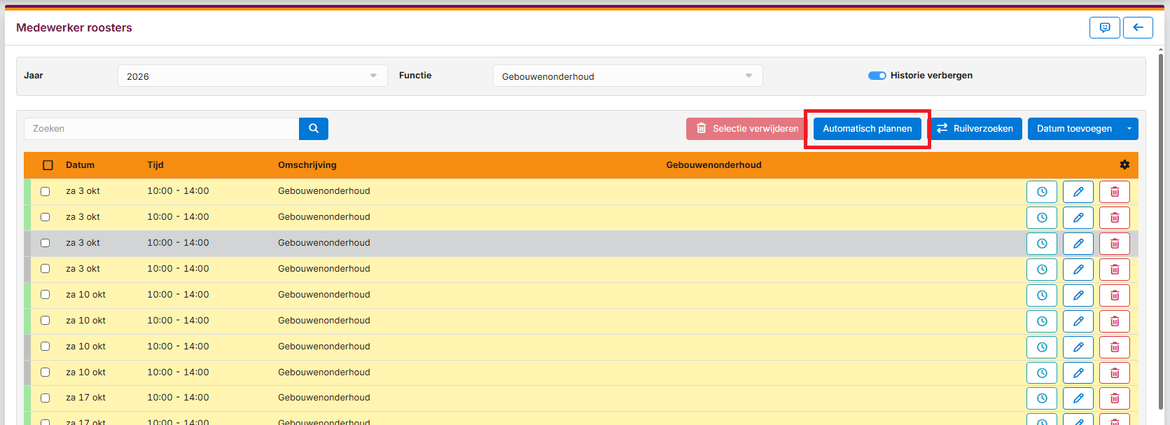Open clock icon on first za 3 okt row
The height and width of the screenshot is (425, 1170).
[1042, 192]
